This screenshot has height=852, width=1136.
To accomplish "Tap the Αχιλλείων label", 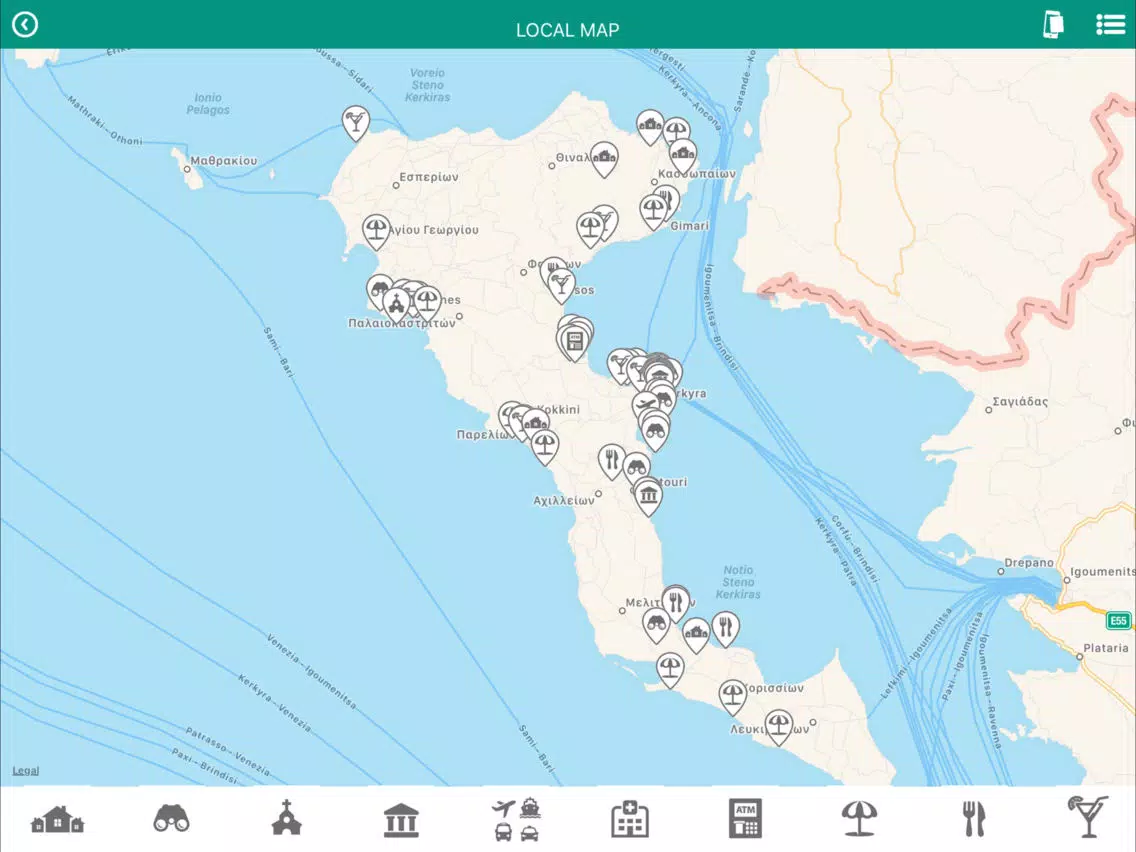I will click(564, 501).
